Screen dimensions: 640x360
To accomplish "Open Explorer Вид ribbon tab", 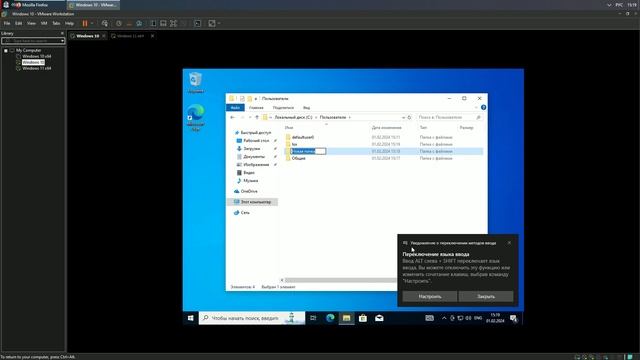I will [307, 108].
